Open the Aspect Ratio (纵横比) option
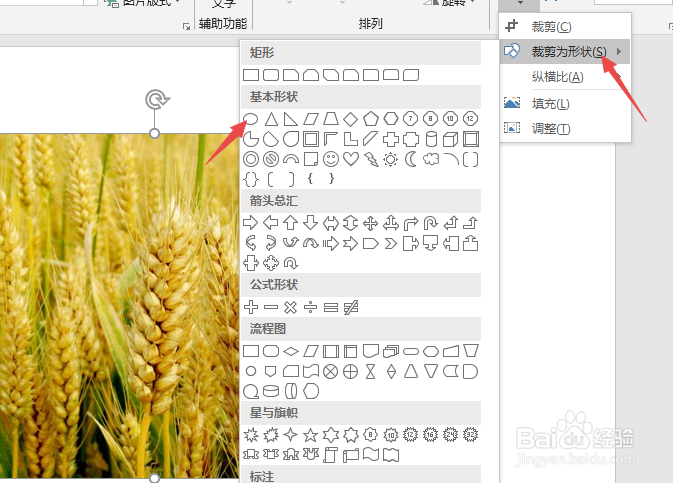This screenshot has height=483, width=673. point(565,77)
